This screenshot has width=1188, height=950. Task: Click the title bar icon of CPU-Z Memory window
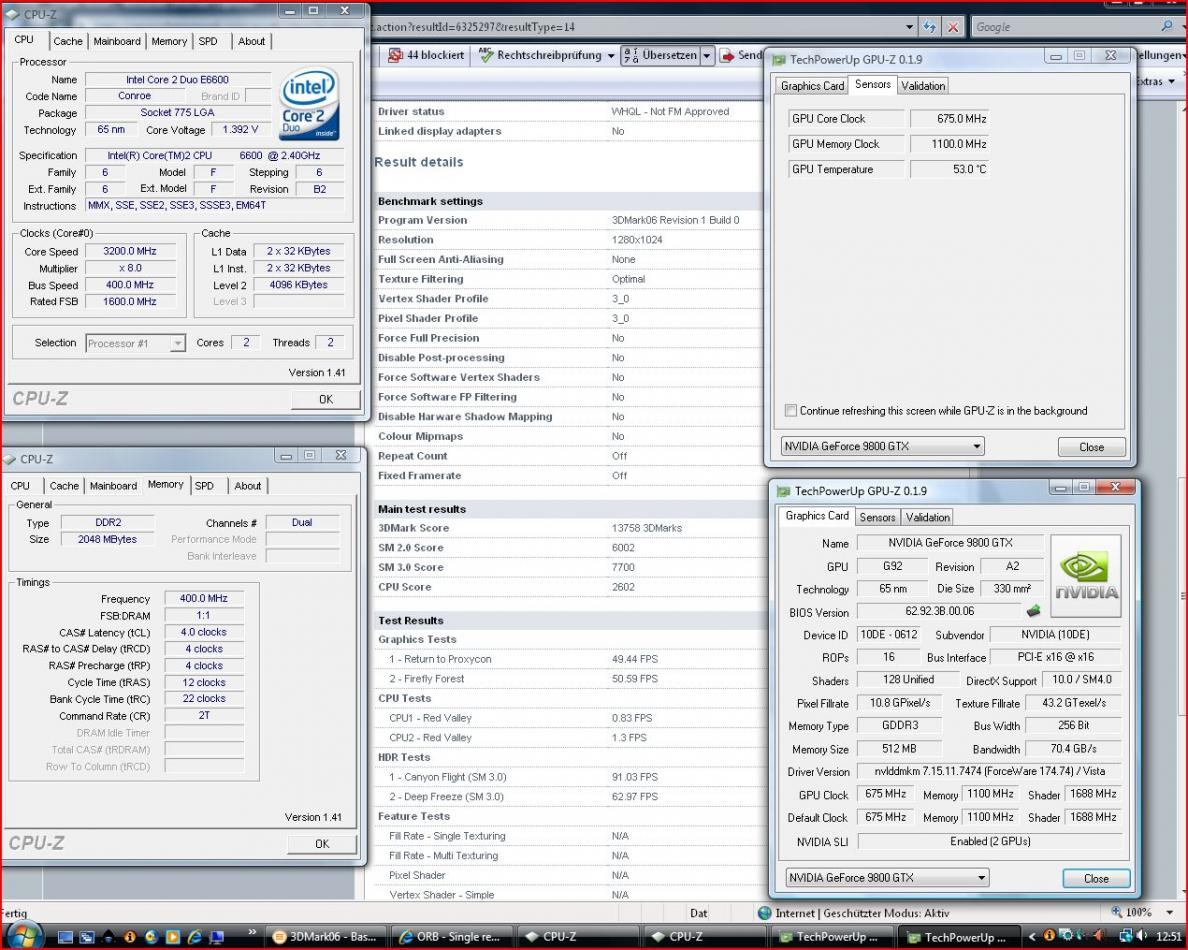tap(10, 459)
